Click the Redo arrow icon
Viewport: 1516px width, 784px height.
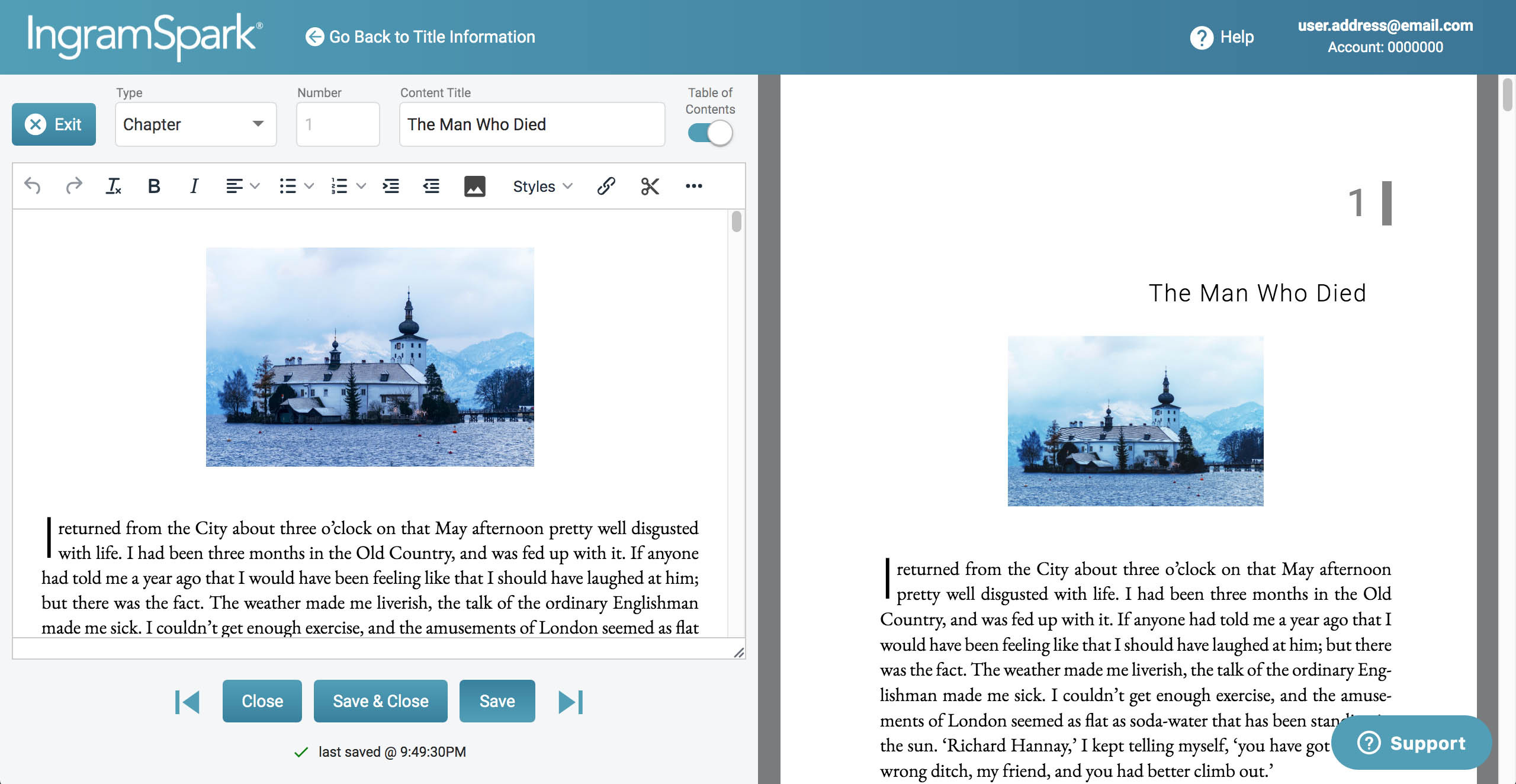click(73, 186)
